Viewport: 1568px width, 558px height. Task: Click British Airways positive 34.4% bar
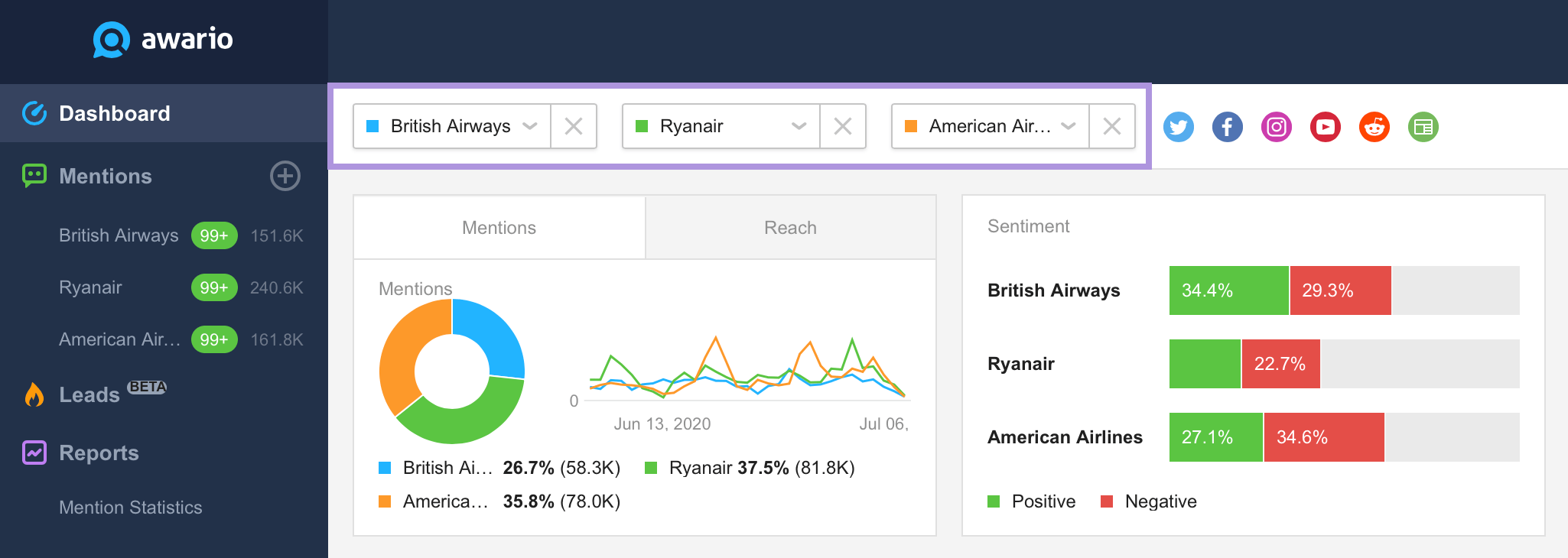click(1229, 290)
